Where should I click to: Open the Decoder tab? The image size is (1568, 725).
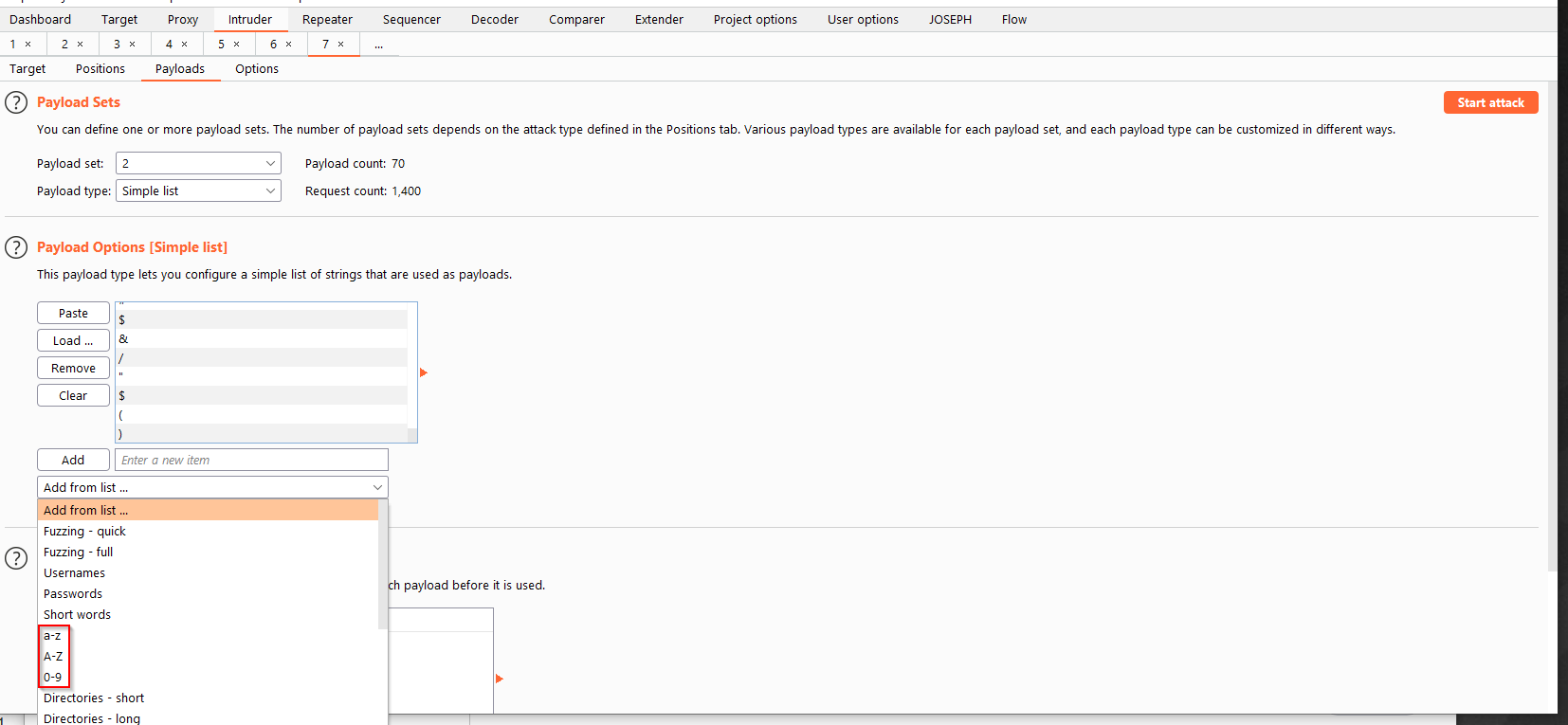pyautogui.click(x=495, y=20)
